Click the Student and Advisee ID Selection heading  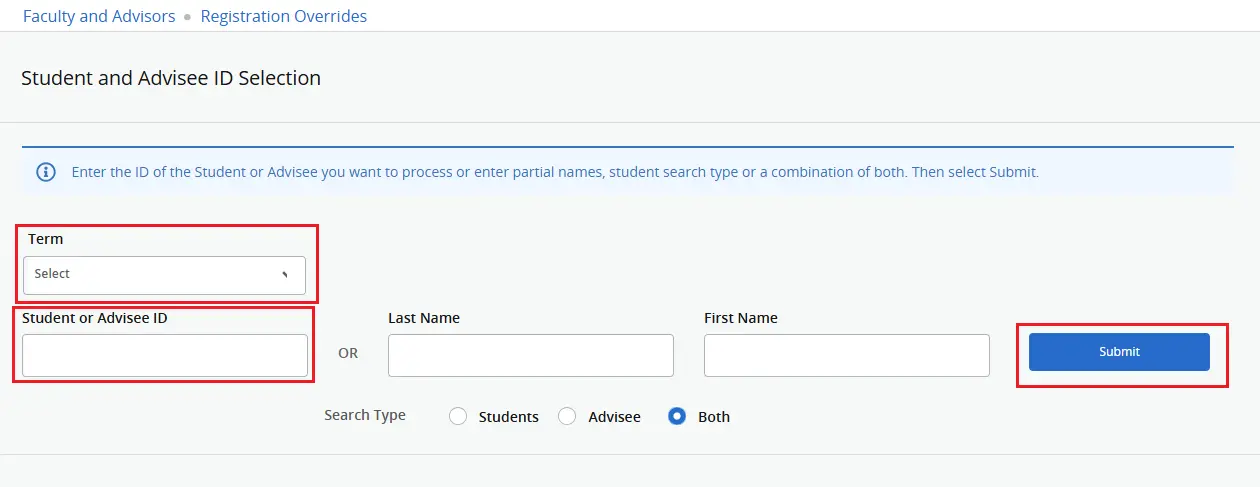[x=171, y=78]
